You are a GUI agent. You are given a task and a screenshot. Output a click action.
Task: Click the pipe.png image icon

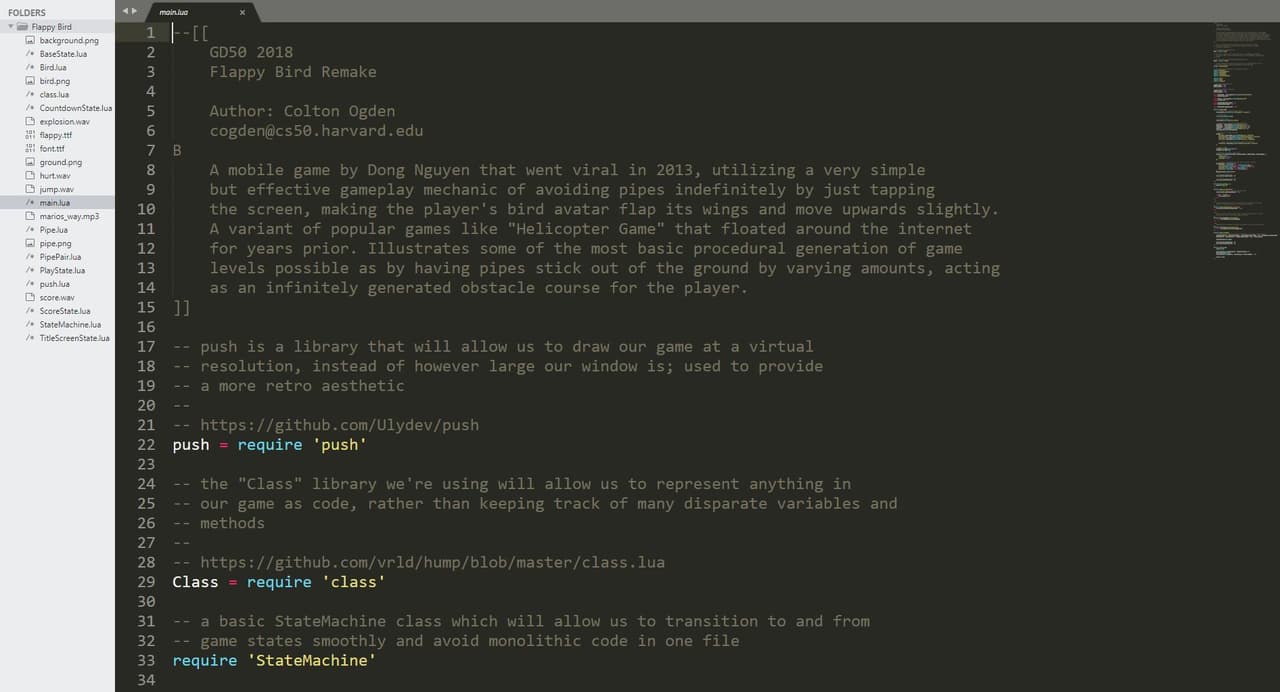(31, 243)
